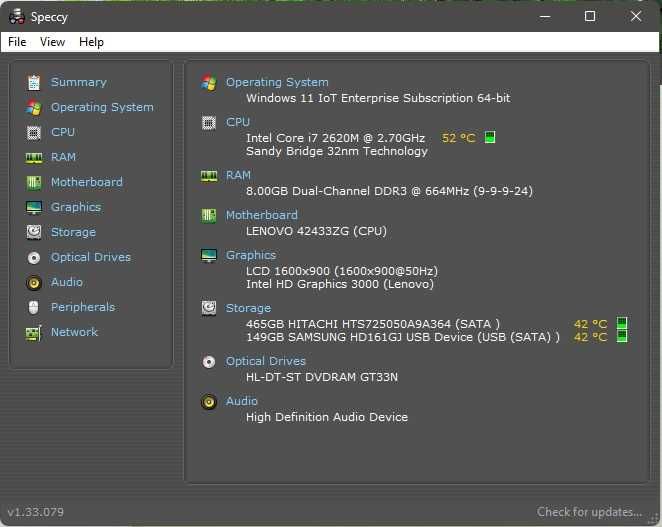Go to Optical Drives in sidebar
This screenshot has height=527, width=662.
(91, 257)
